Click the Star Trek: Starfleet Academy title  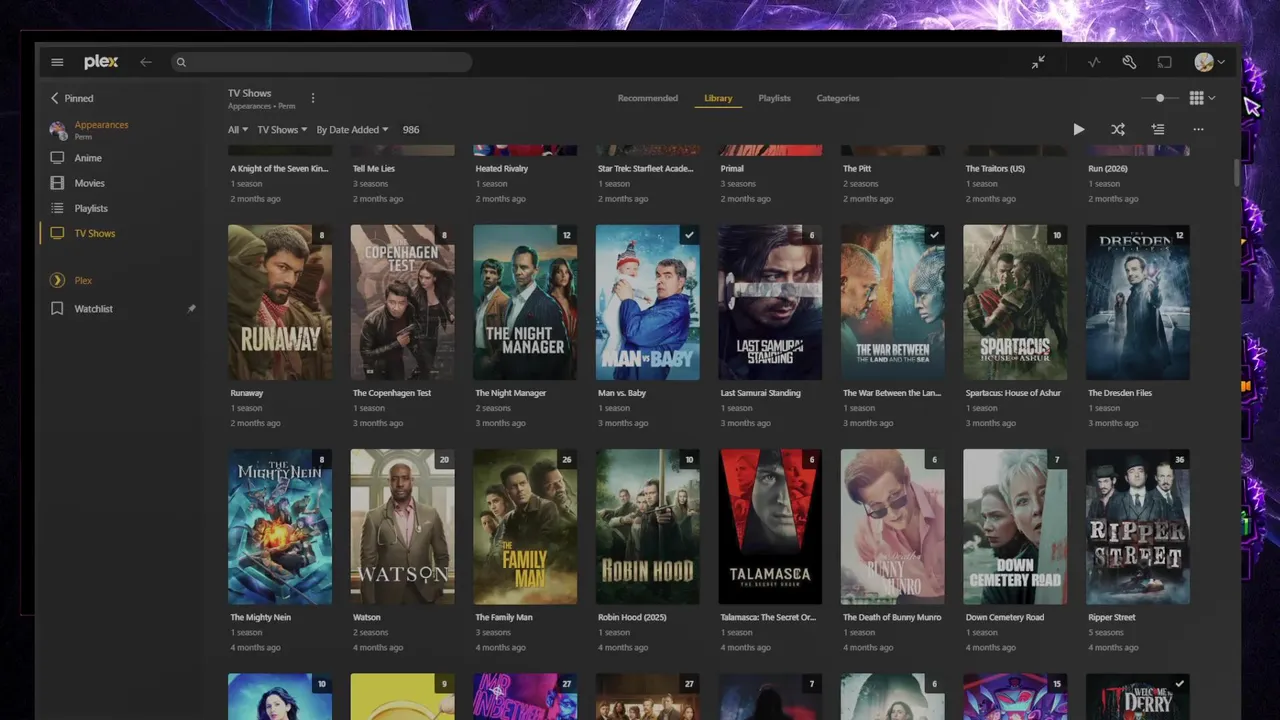pyautogui.click(x=646, y=169)
